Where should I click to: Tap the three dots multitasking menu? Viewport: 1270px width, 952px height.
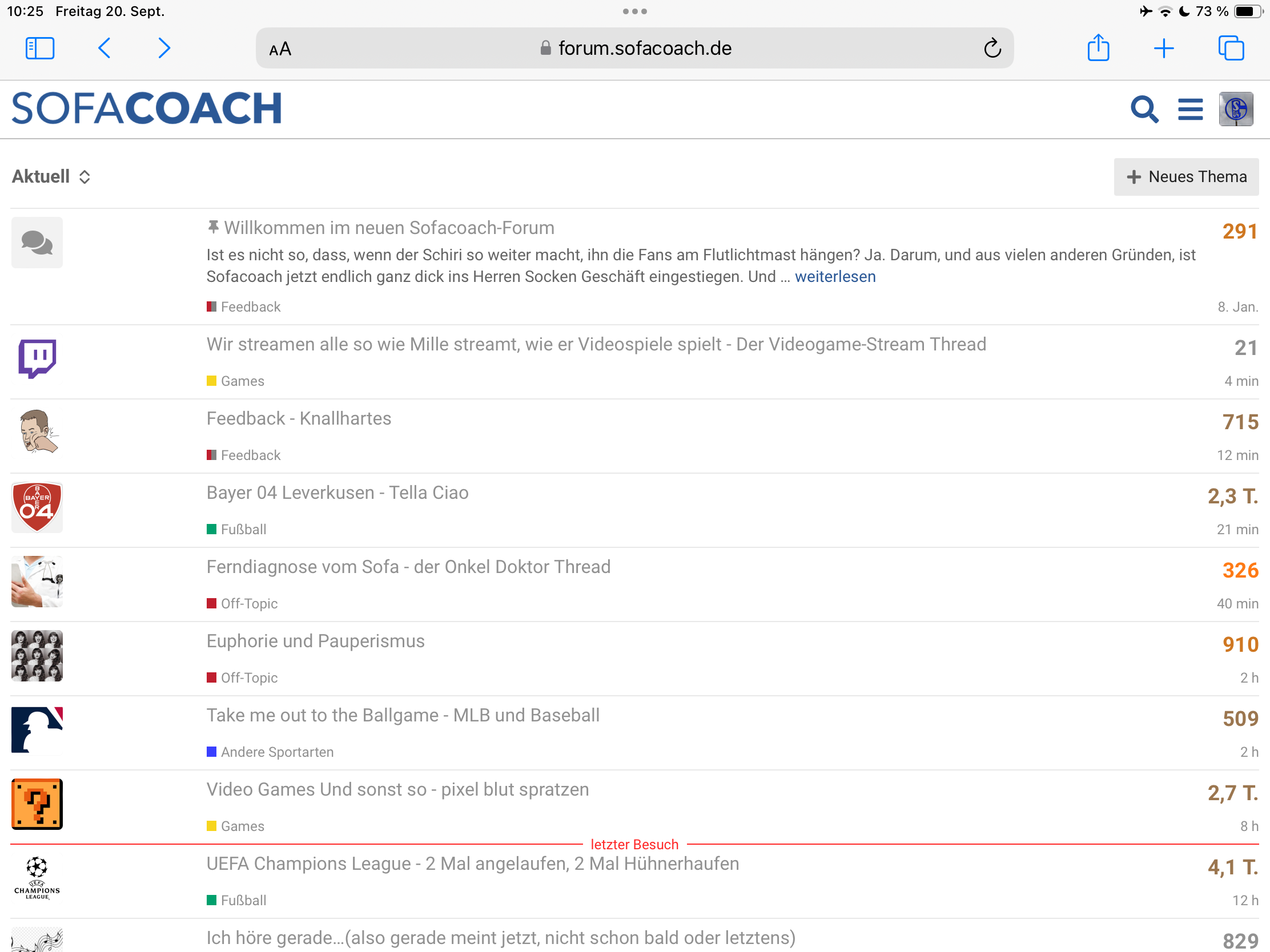[x=634, y=11]
